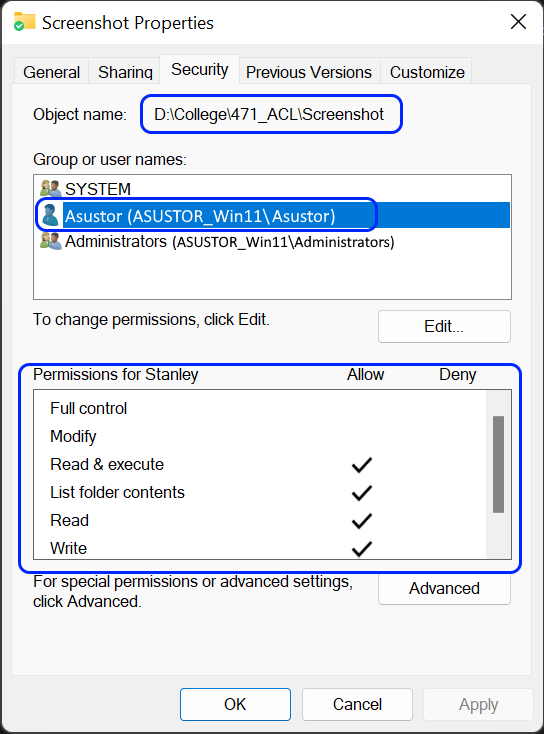Open the Previous Versions tab

click(309, 72)
